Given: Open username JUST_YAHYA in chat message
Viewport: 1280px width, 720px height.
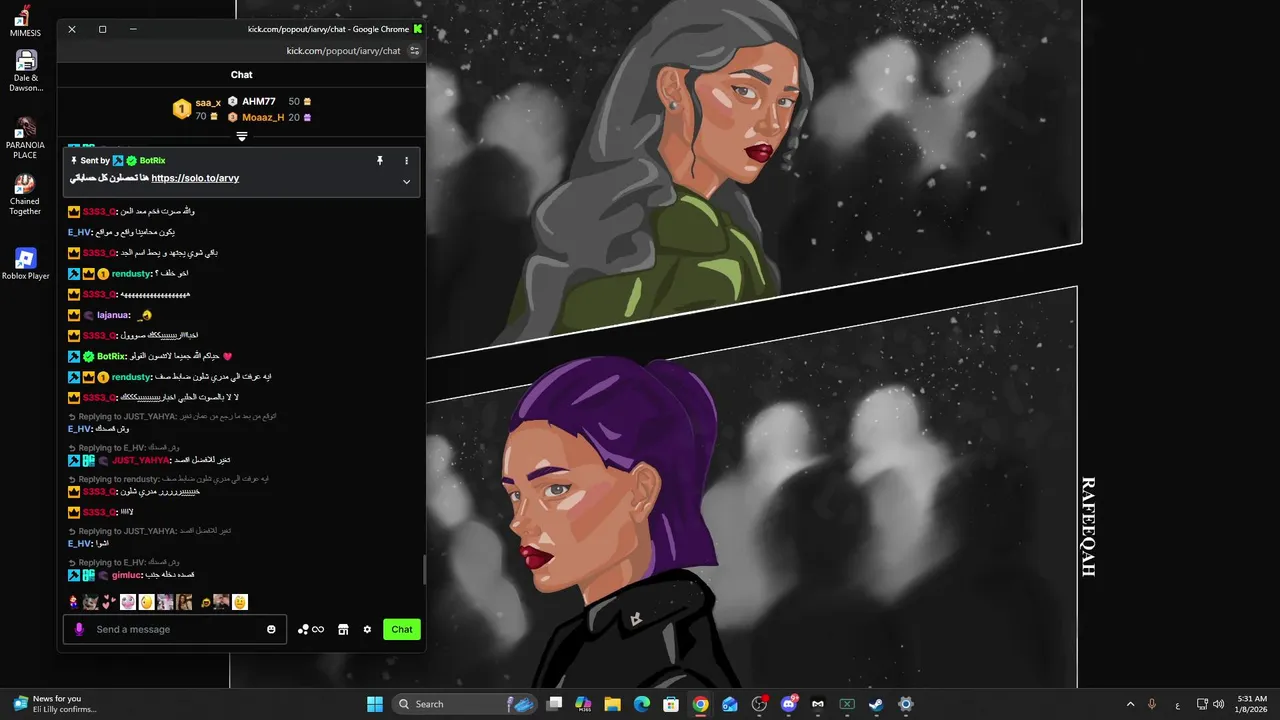Looking at the screenshot, I should tap(141, 460).
